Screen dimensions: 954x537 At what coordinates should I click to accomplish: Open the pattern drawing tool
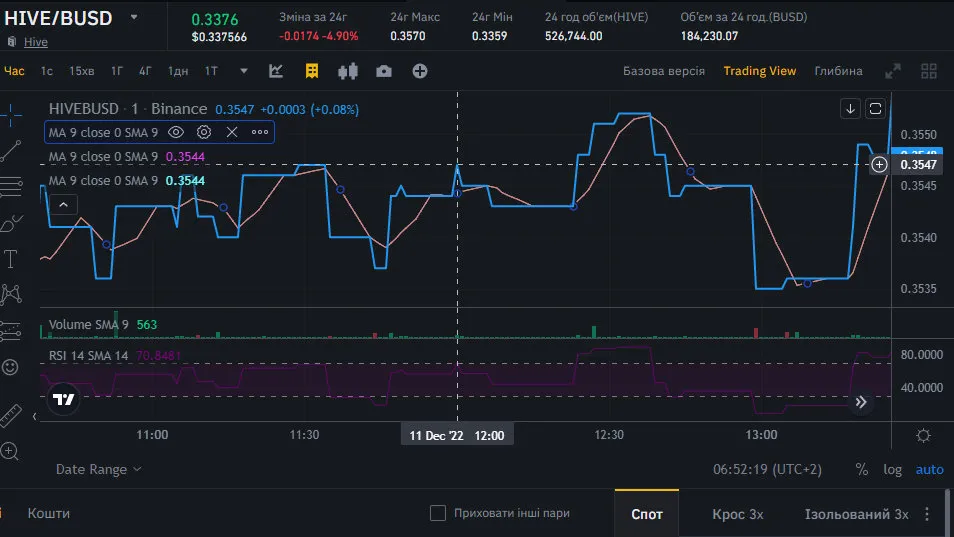(x=11, y=295)
